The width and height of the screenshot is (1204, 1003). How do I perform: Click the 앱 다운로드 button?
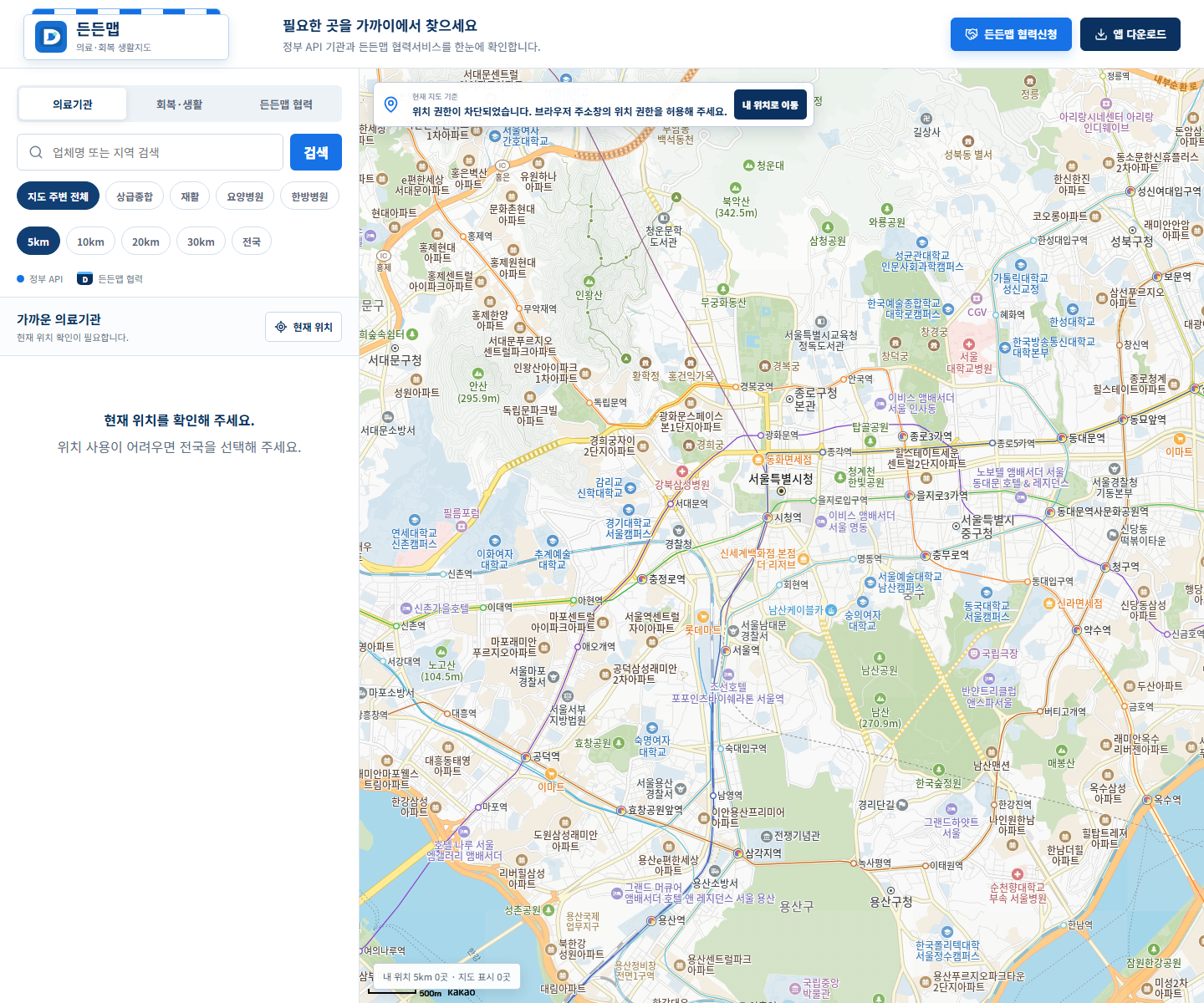(1130, 34)
